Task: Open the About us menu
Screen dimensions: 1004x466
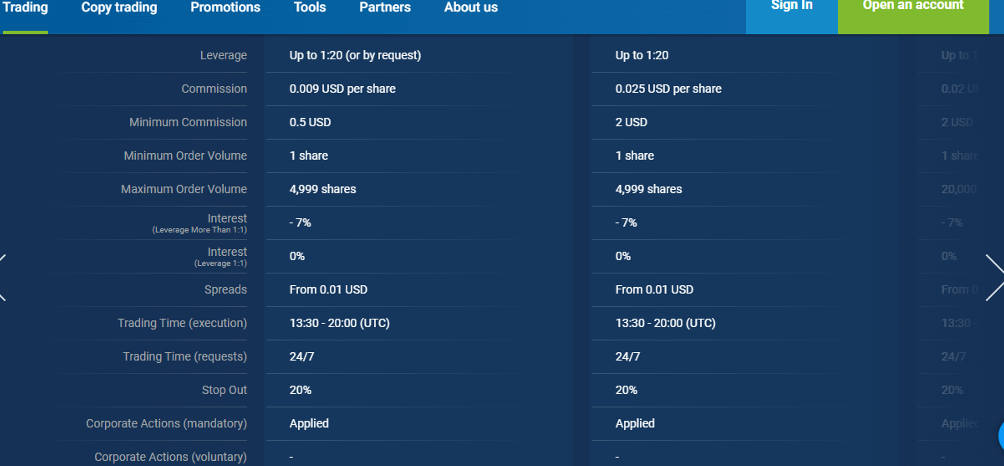Action: [471, 7]
